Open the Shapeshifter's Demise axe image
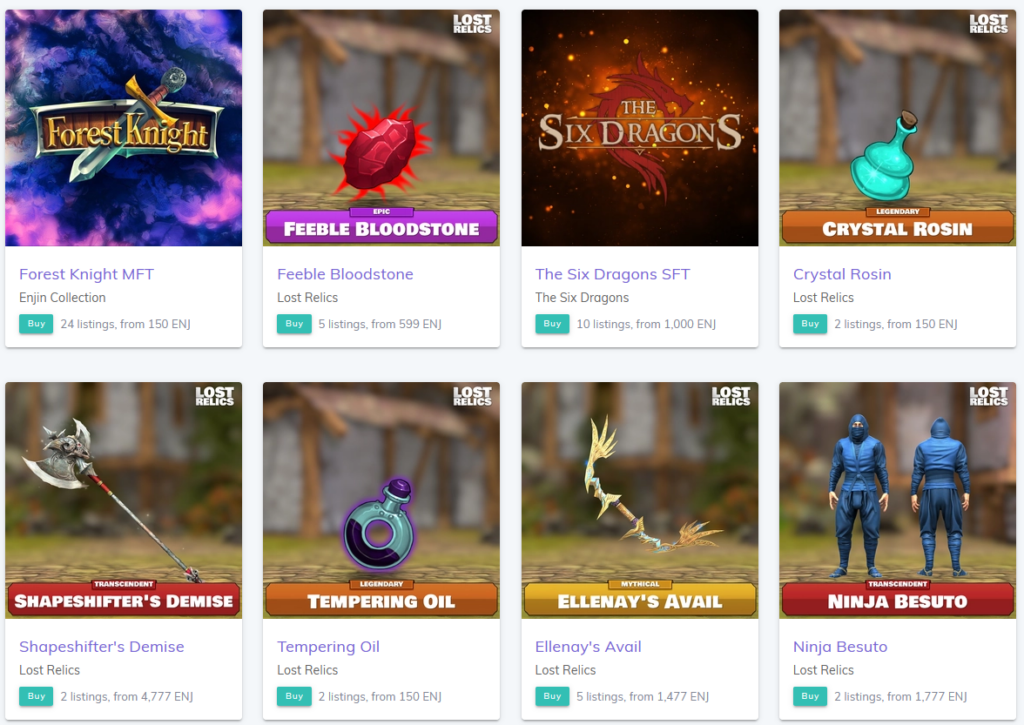 click(123, 500)
